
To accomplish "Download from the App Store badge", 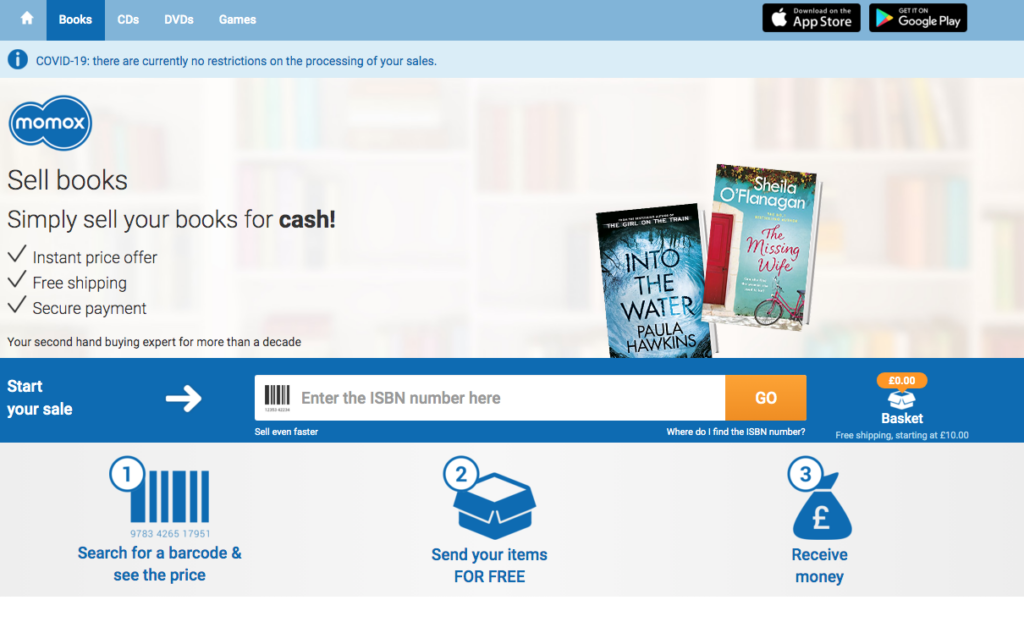I will [x=811, y=18].
